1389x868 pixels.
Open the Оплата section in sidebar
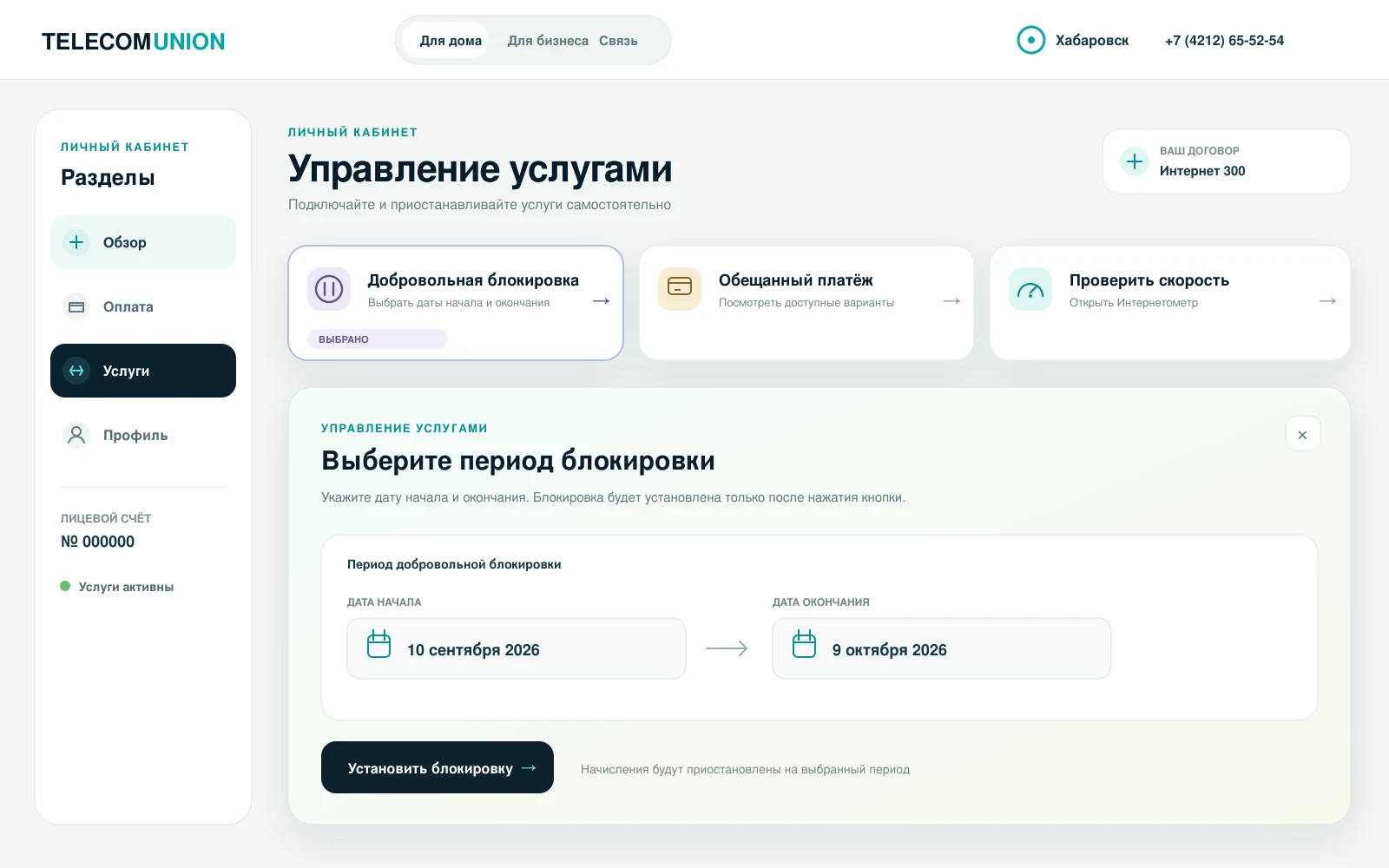point(143,306)
